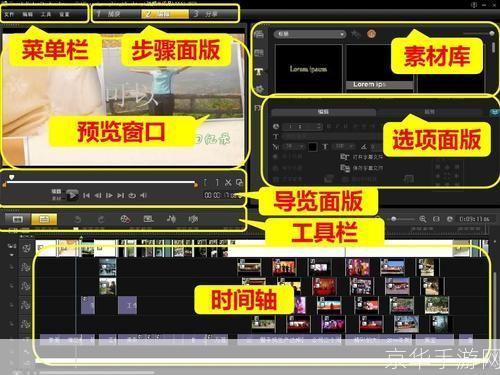
Task: Select the Title (T) library category icon
Action: pos(259,71)
